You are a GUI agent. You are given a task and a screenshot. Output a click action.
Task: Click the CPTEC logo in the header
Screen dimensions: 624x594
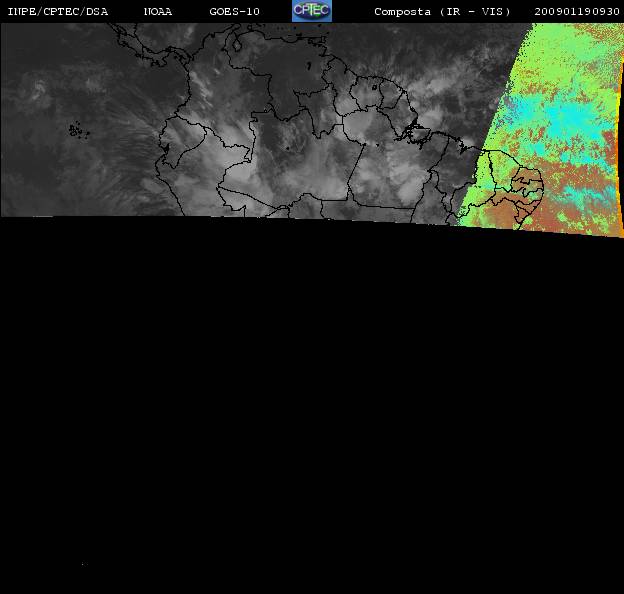312,11
